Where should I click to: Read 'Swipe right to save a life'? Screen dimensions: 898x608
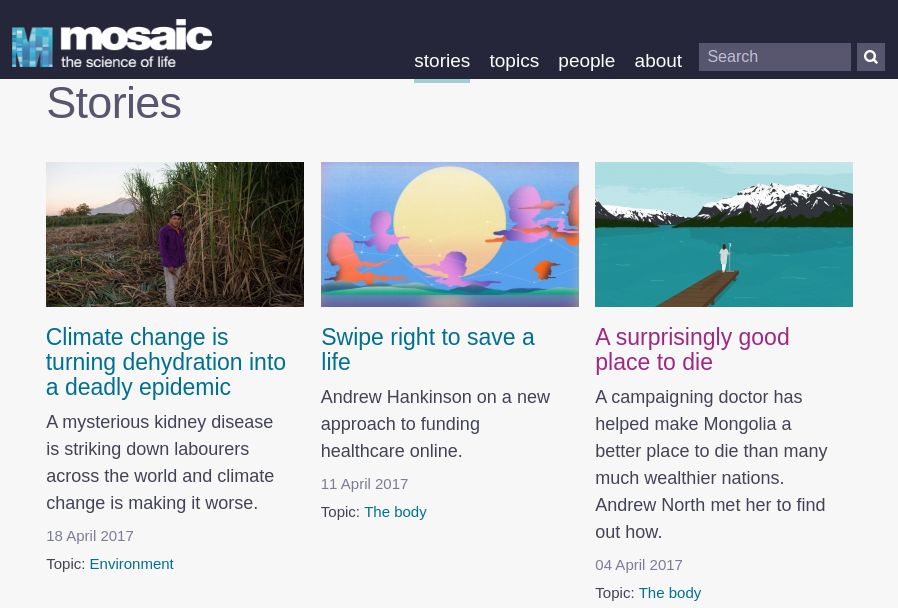tap(428, 349)
